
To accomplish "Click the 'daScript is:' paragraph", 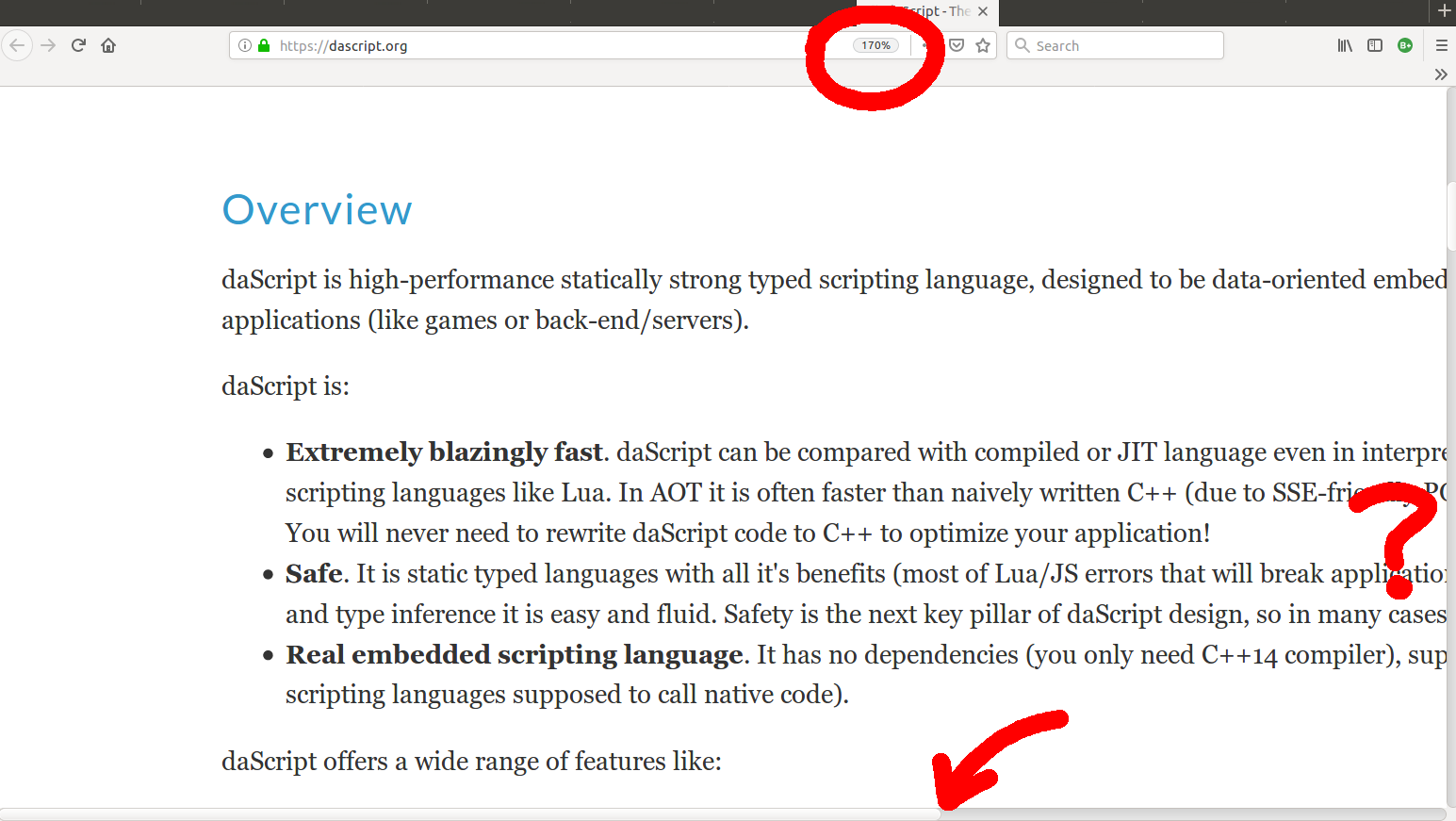I will tap(286, 386).
